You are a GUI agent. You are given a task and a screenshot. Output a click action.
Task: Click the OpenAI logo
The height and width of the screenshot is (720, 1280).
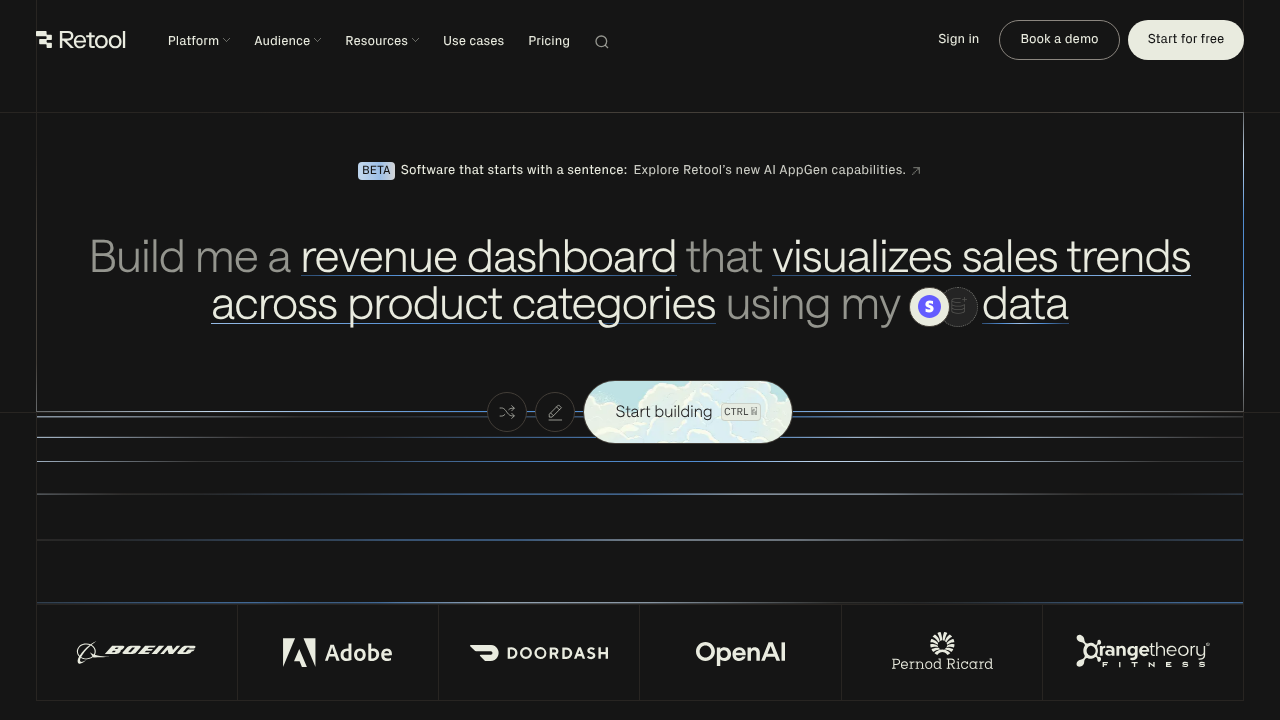(740, 652)
